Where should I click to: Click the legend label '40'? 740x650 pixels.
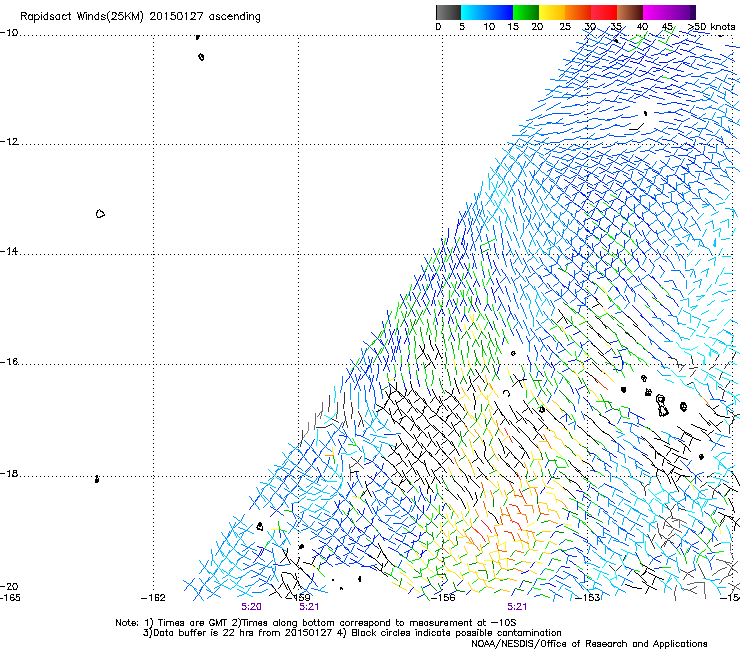642,27
